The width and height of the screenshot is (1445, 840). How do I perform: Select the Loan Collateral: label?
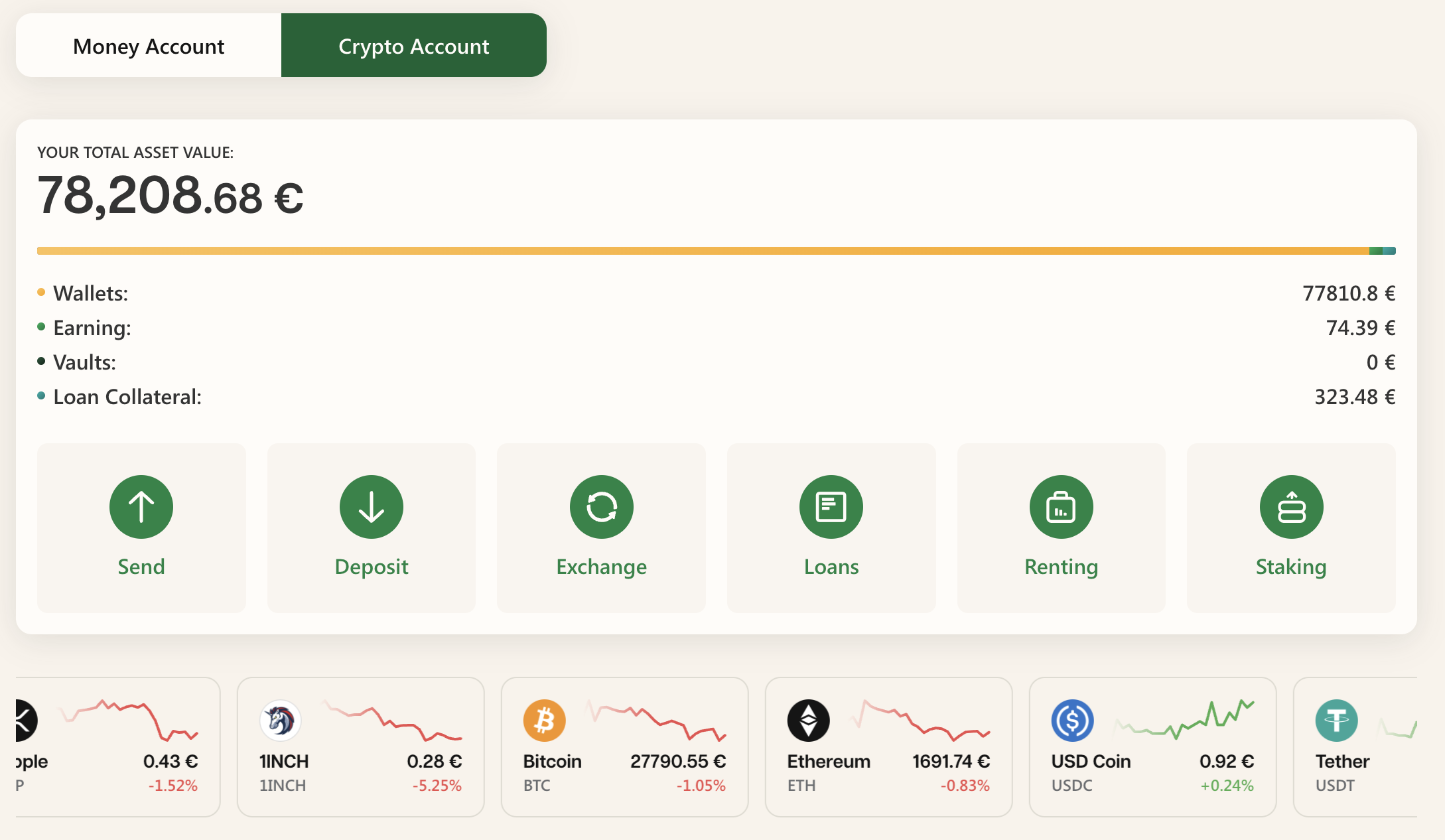click(127, 397)
